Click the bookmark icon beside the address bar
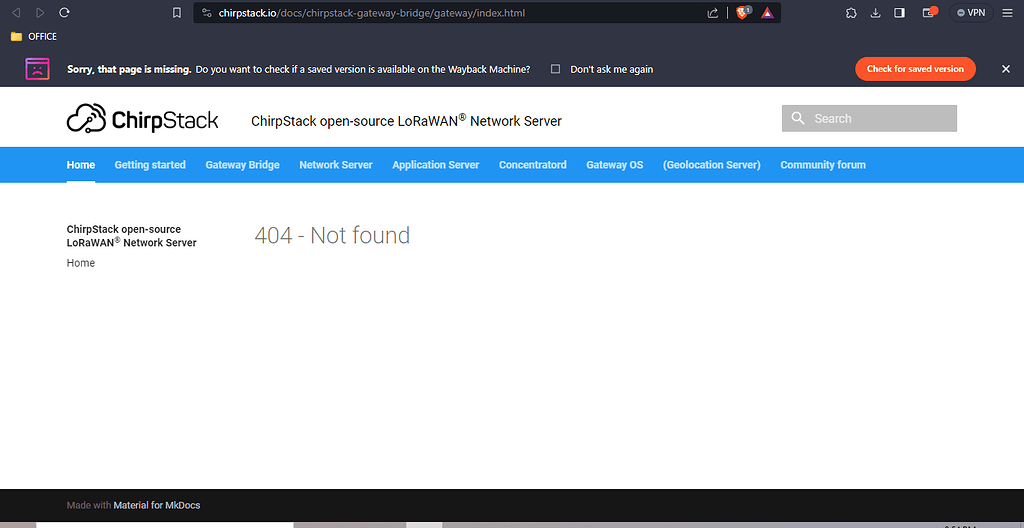This screenshot has width=1024, height=528. [x=177, y=13]
